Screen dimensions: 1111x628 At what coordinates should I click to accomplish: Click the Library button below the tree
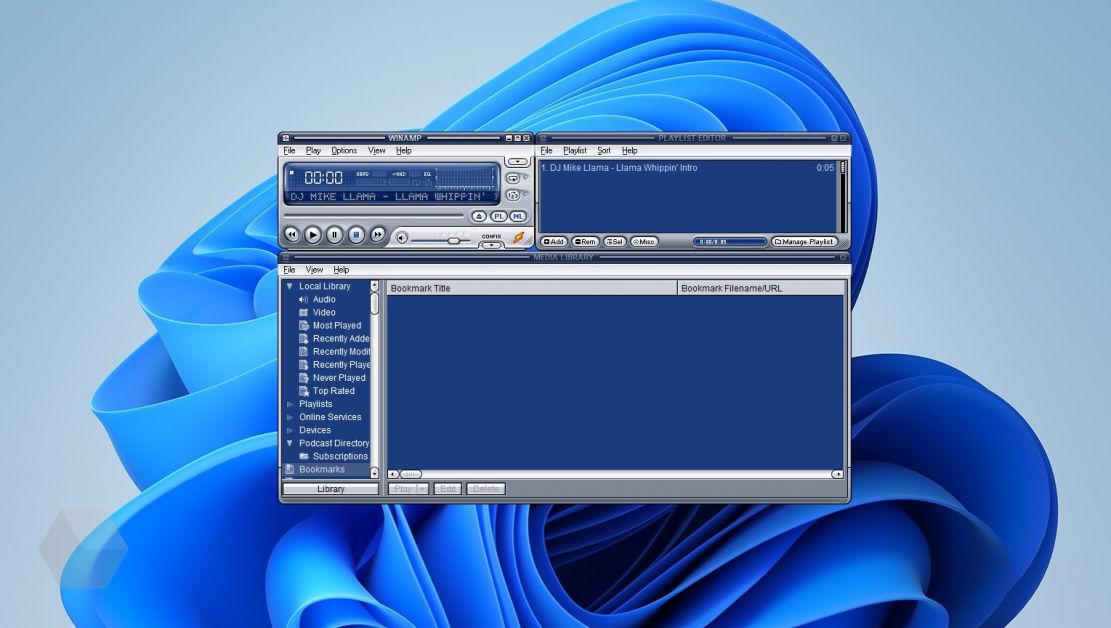tap(331, 489)
